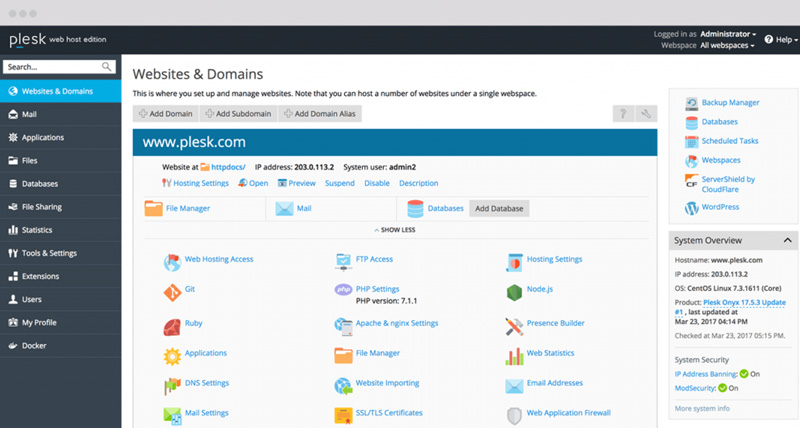Click the Suspend link

click(340, 183)
